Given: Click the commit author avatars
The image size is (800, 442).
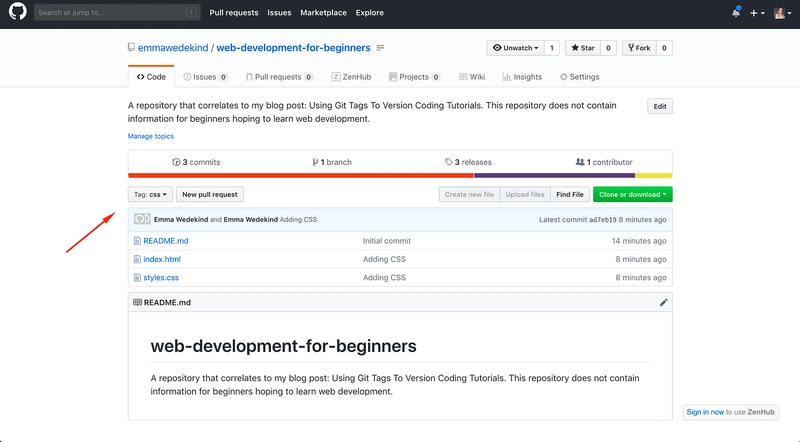Looking at the screenshot, I should point(142,219).
